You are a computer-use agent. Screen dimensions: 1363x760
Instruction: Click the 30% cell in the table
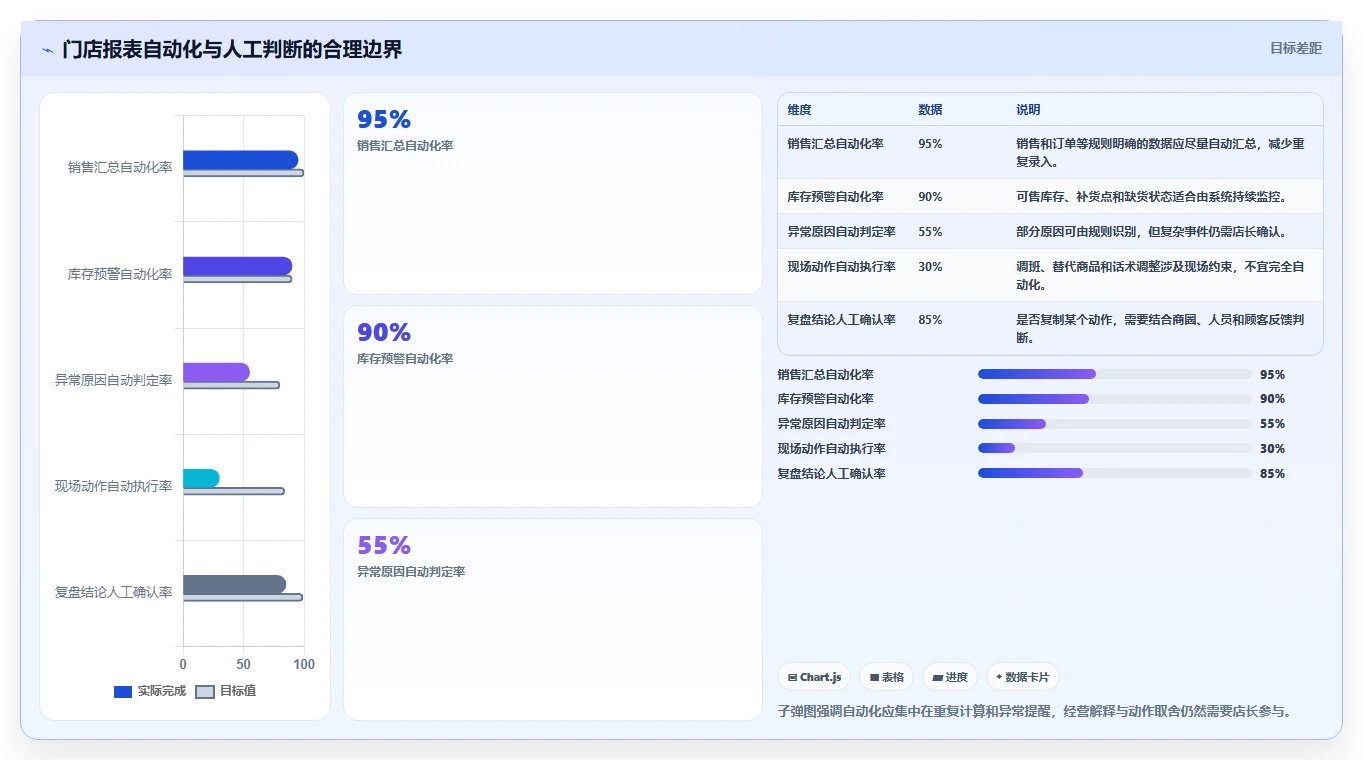pos(930,267)
